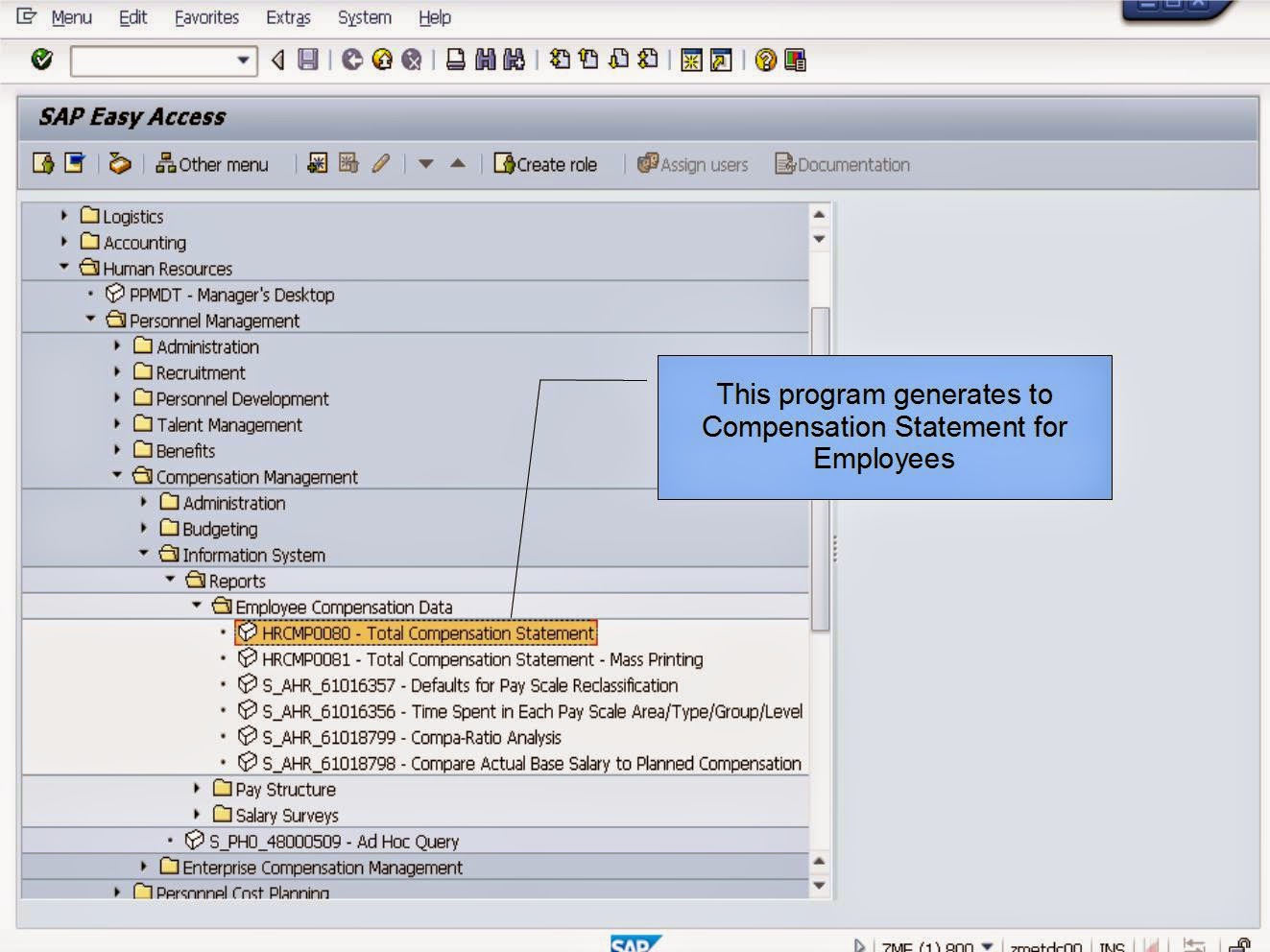Click the Back navigation arrow icon
Viewport: 1270px width, 952px height.
click(x=276, y=59)
